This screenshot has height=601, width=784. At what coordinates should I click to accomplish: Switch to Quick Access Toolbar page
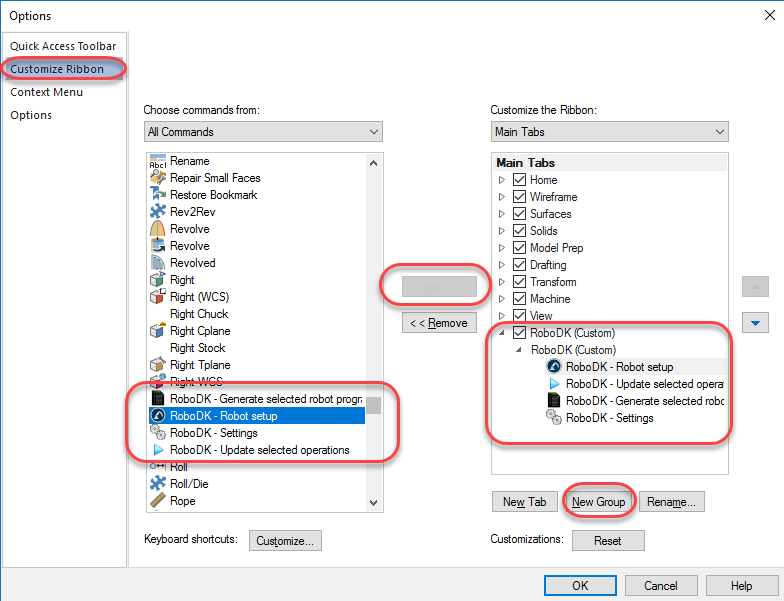[63, 46]
